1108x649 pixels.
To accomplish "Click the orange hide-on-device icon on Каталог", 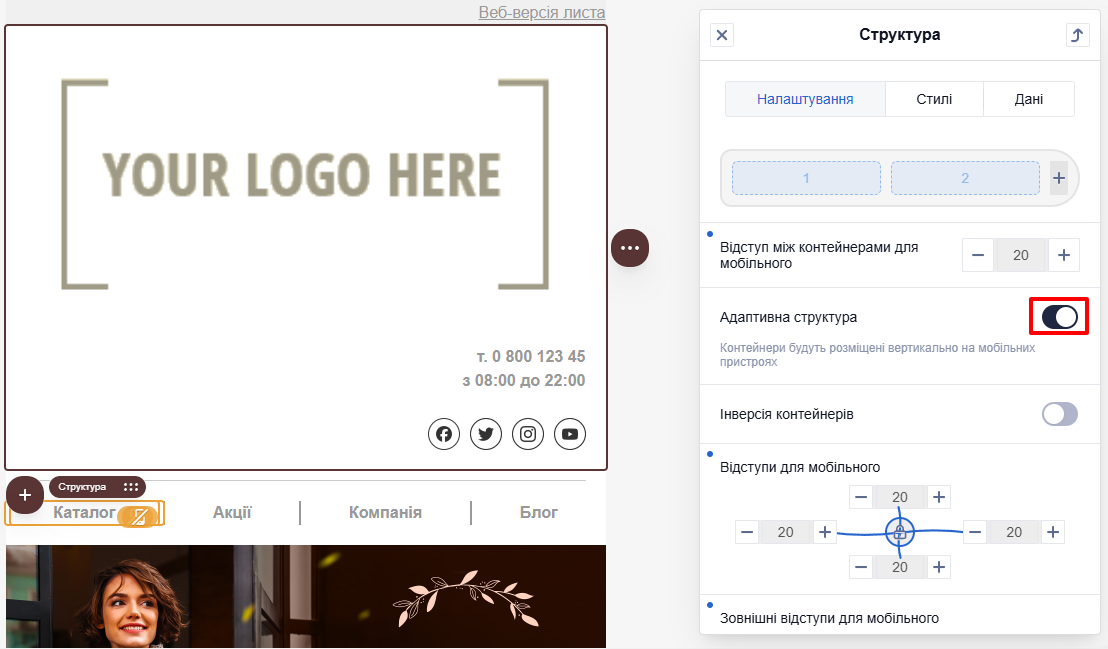I will tap(139, 517).
